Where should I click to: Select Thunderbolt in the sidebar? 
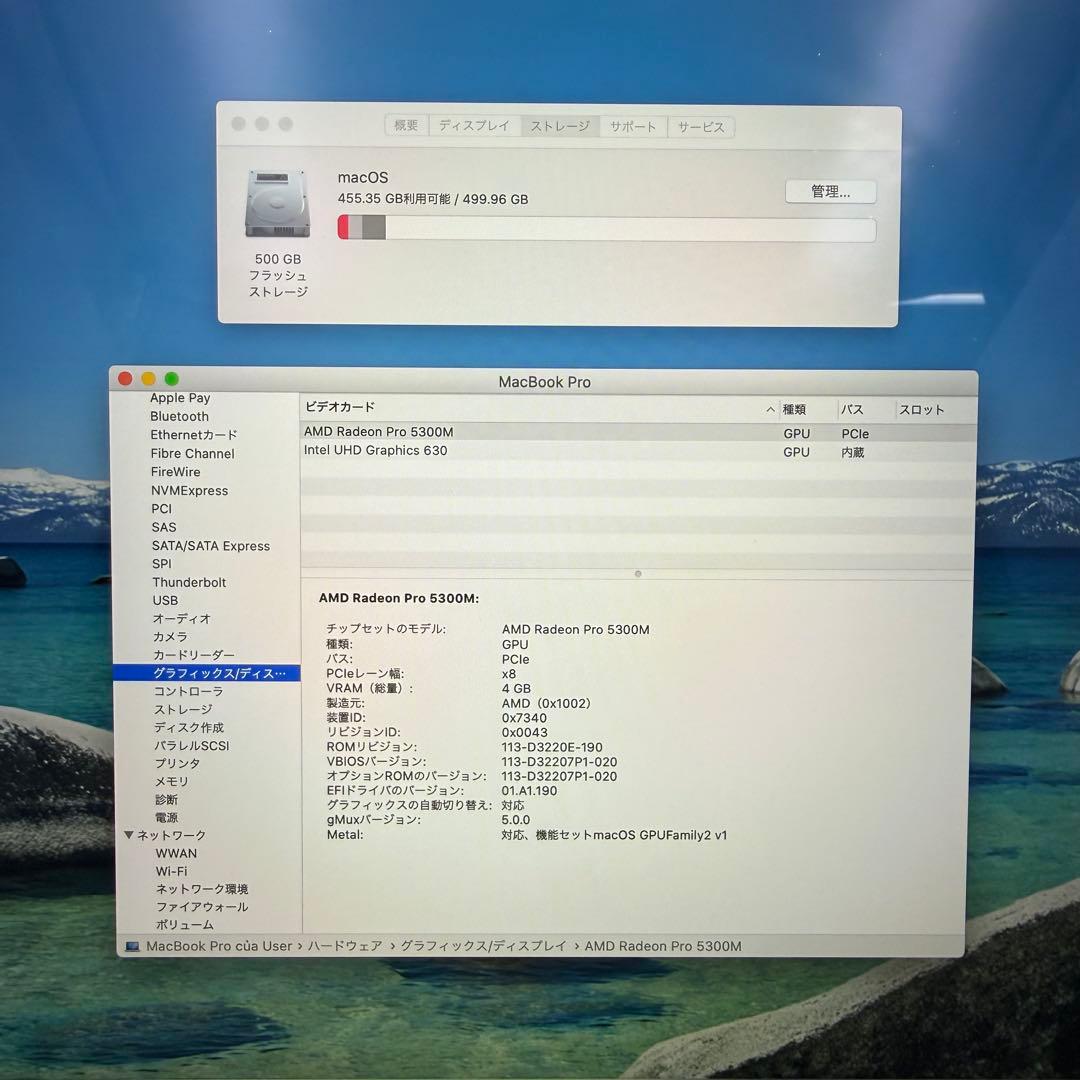click(x=188, y=582)
